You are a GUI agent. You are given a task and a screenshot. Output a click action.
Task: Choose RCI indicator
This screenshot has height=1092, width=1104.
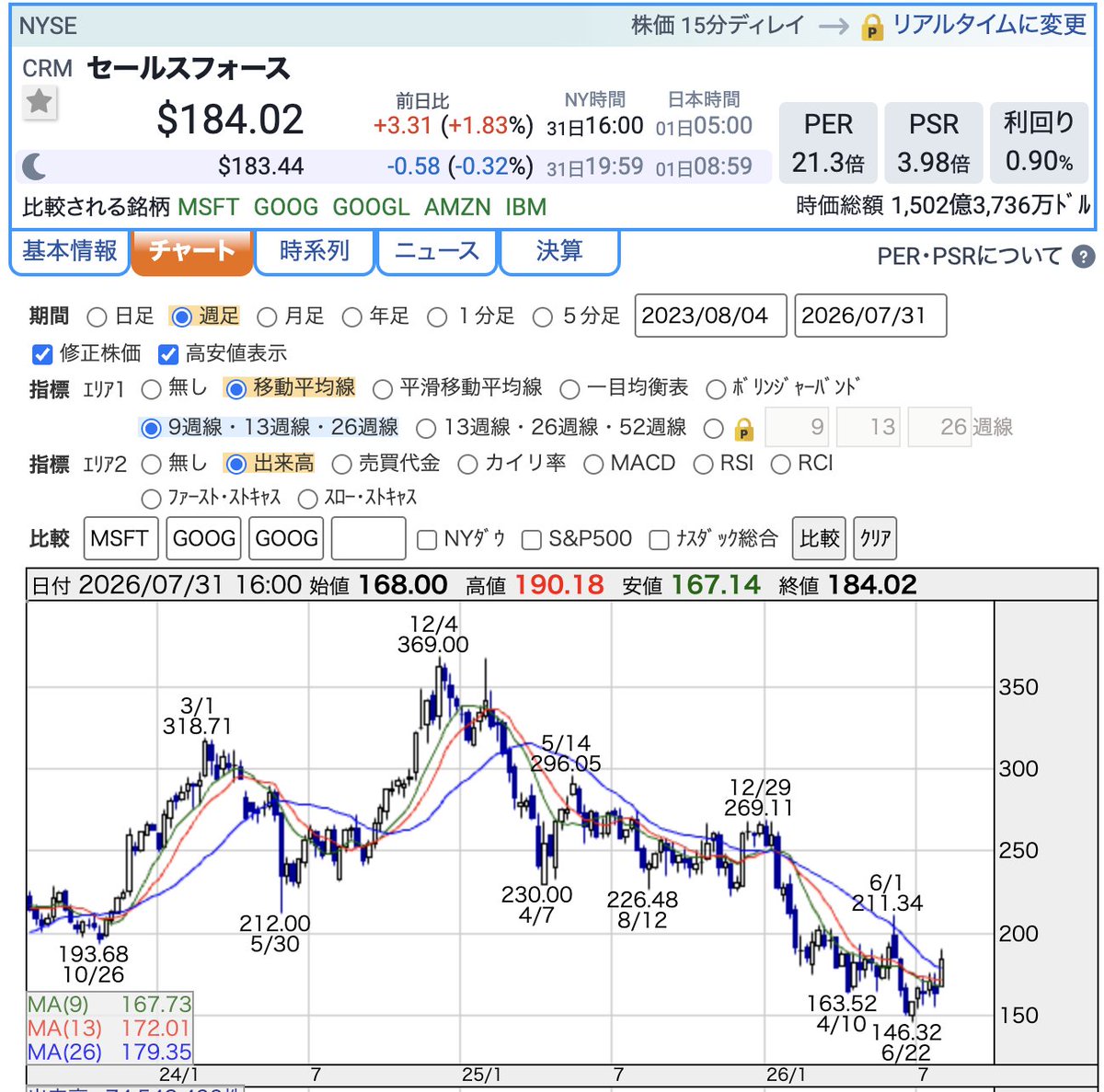click(780, 465)
